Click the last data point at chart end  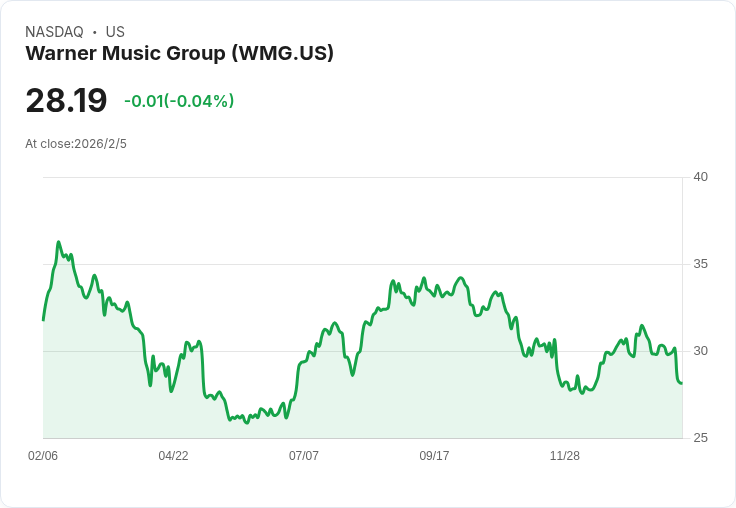[x=681, y=383]
